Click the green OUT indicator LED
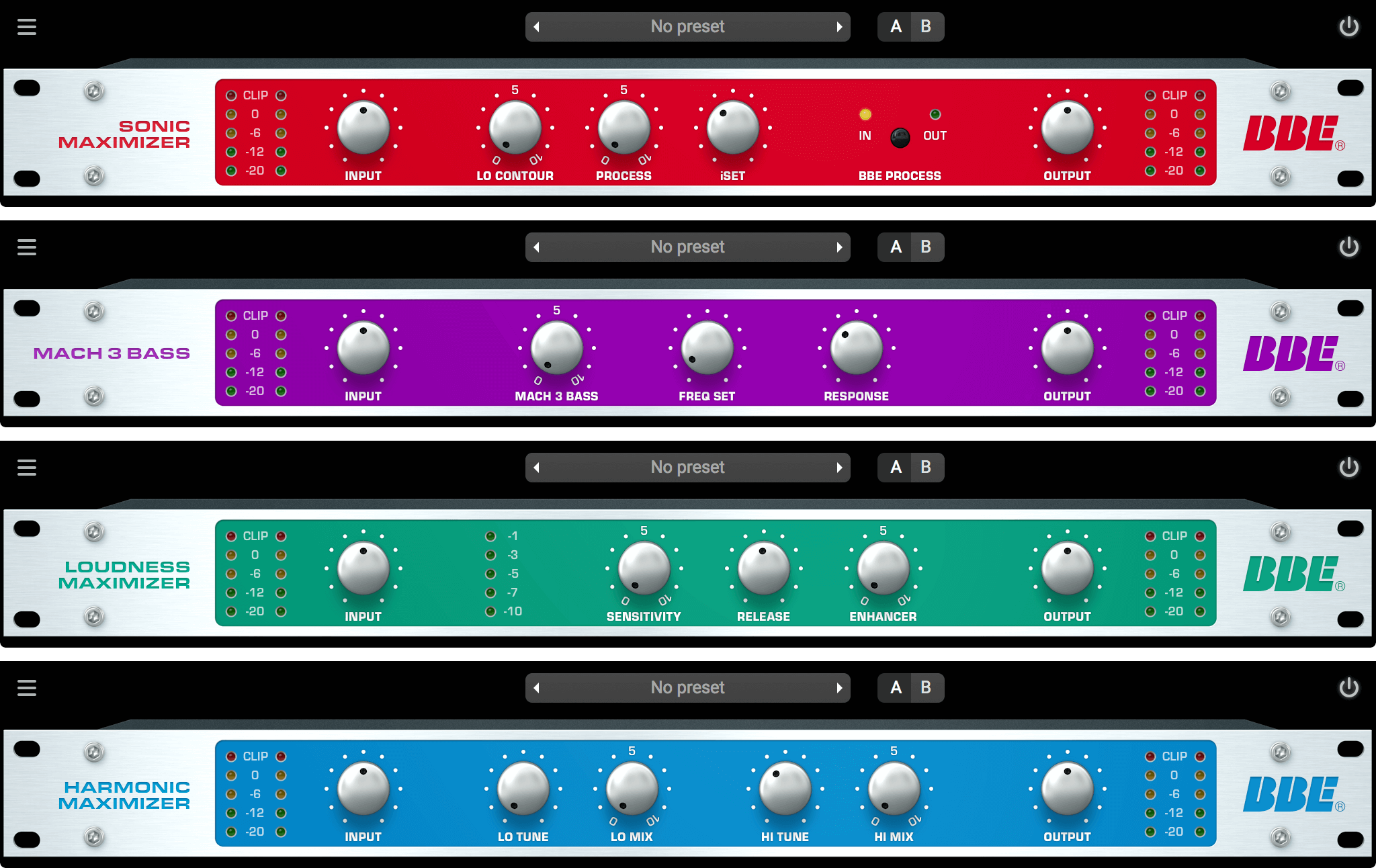Image resolution: width=1376 pixels, height=868 pixels. 935,114
